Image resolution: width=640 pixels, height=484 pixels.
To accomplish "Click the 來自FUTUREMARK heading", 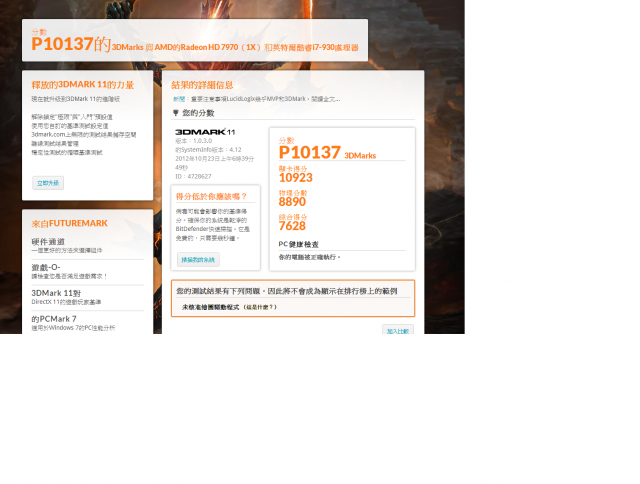I will pos(69,223).
